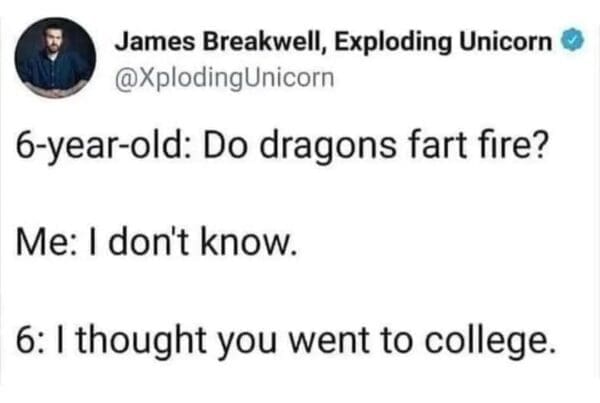Screen dimensions: 600x403
Task: Click the blue verified checkmark badge
Action: [x=572, y=40]
